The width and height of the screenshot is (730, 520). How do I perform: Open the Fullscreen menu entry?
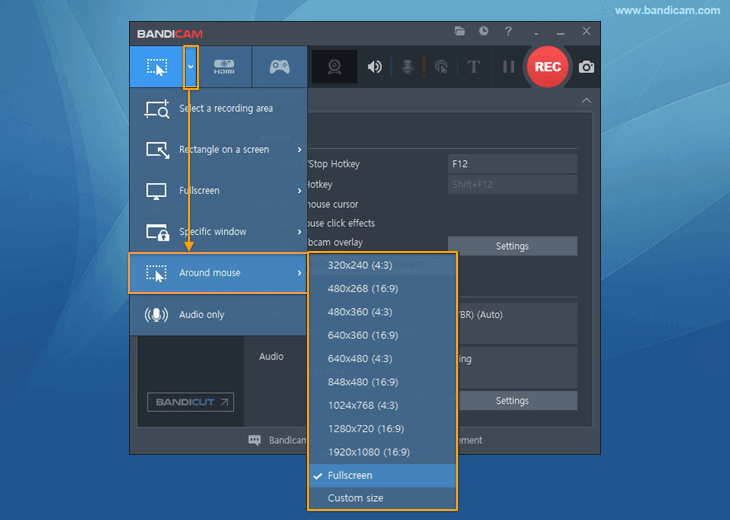218,190
